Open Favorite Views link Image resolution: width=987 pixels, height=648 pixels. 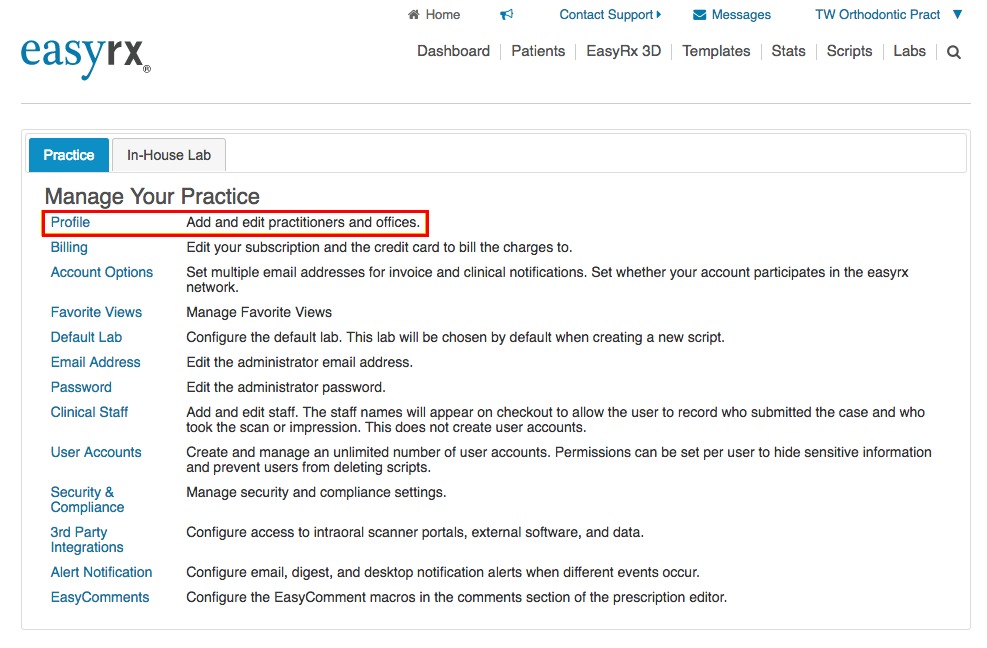click(x=96, y=312)
